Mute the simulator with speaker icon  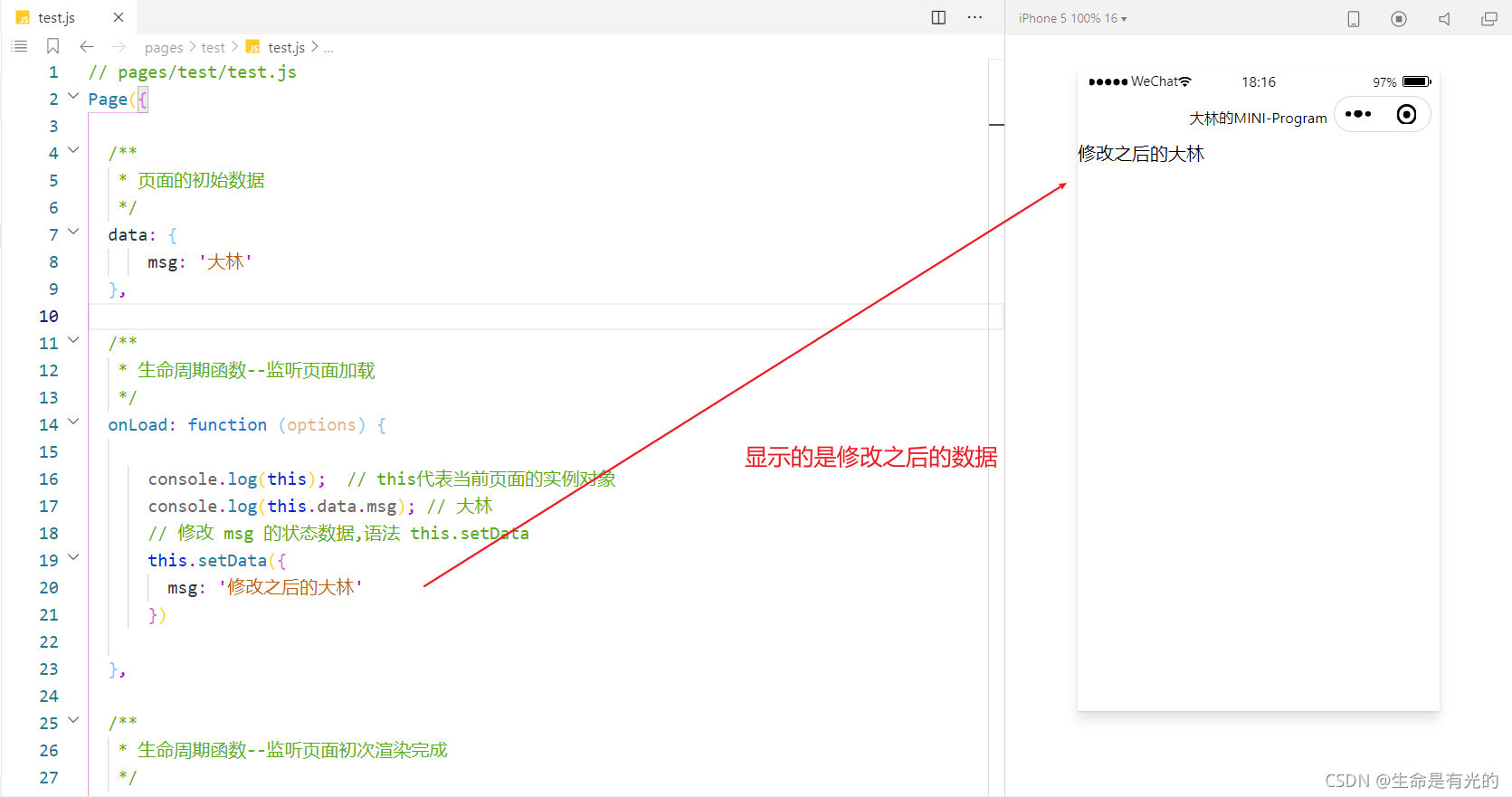(x=1444, y=18)
